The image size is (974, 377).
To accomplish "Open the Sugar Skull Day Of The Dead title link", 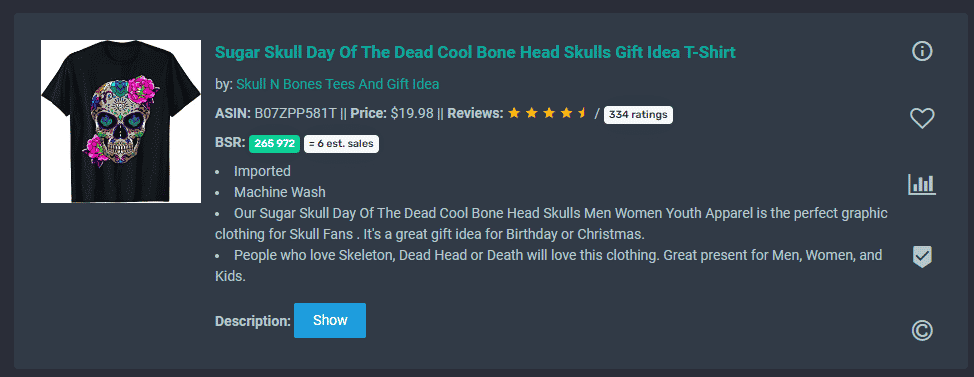I will [x=475, y=52].
